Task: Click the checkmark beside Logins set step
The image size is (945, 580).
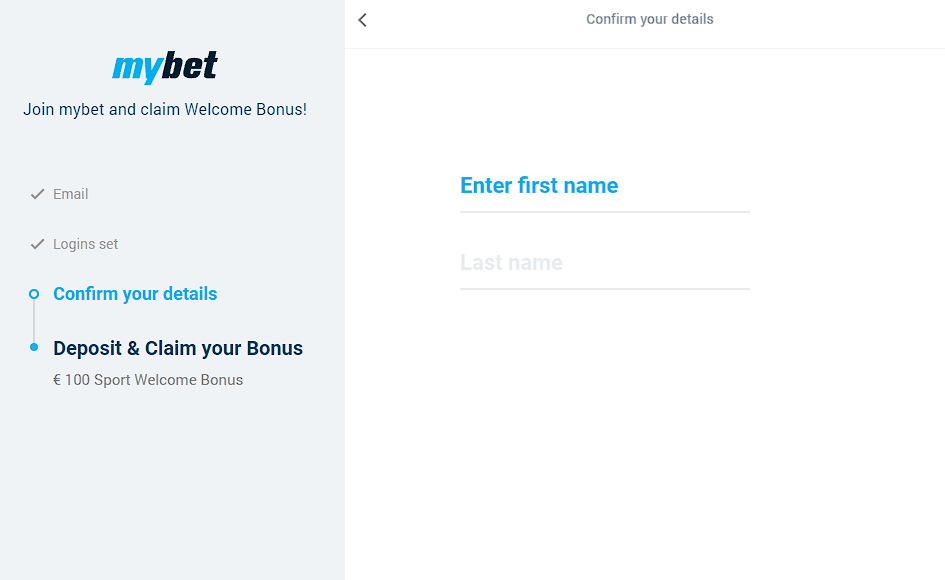Action: coord(37,244)
